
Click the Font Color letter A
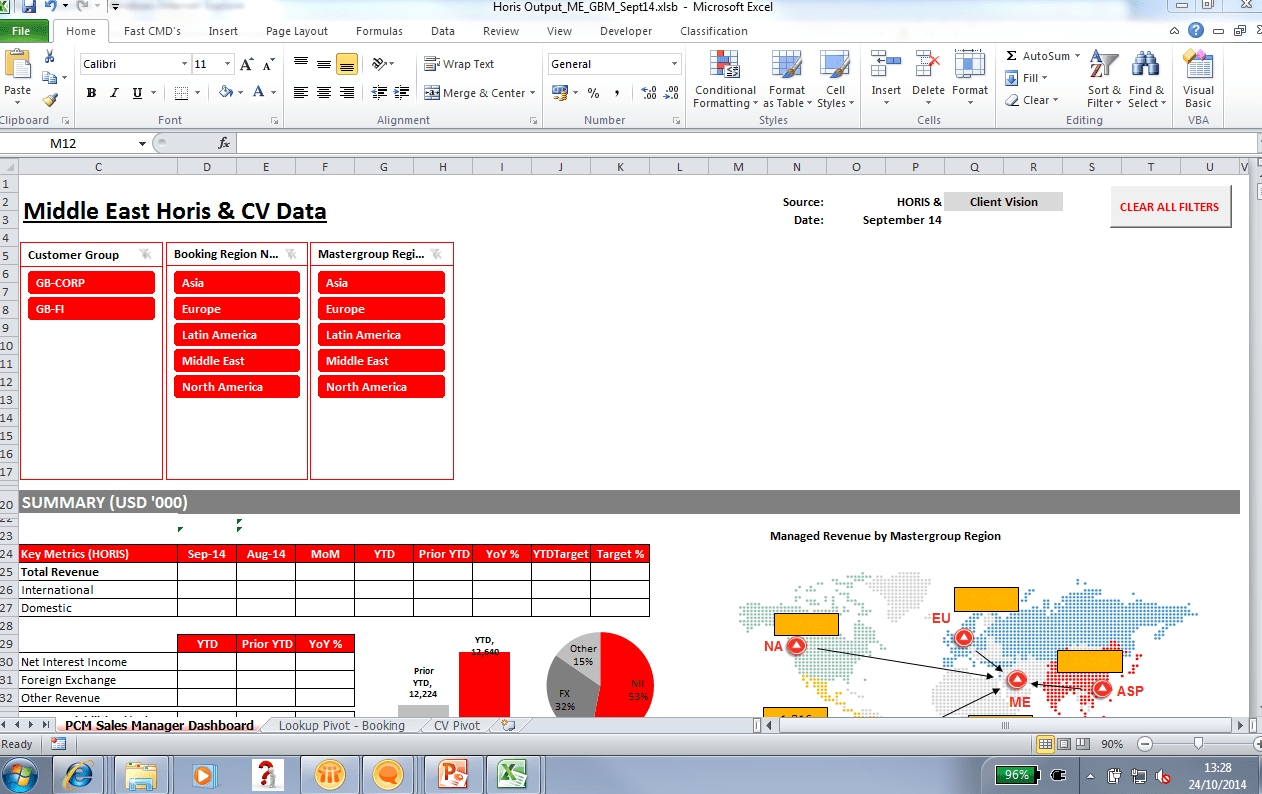[x=259, y=93]
